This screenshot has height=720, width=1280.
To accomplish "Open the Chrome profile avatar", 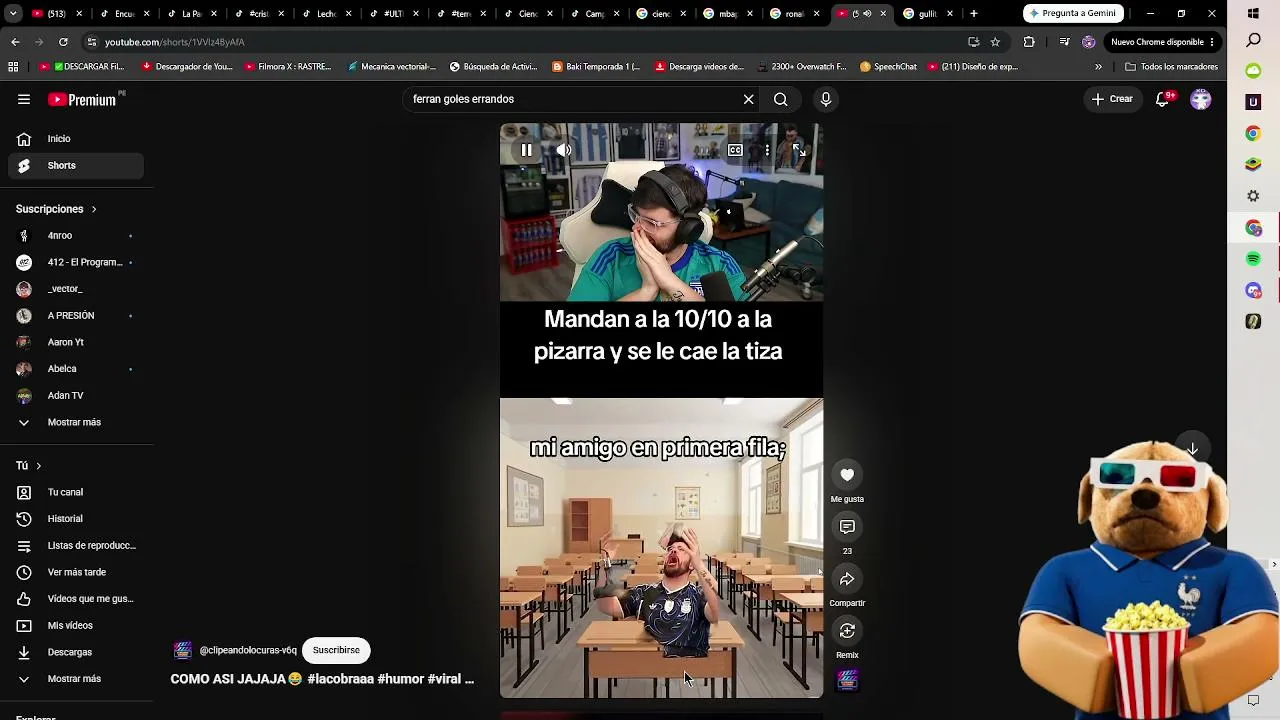I will coord(1089,42).
